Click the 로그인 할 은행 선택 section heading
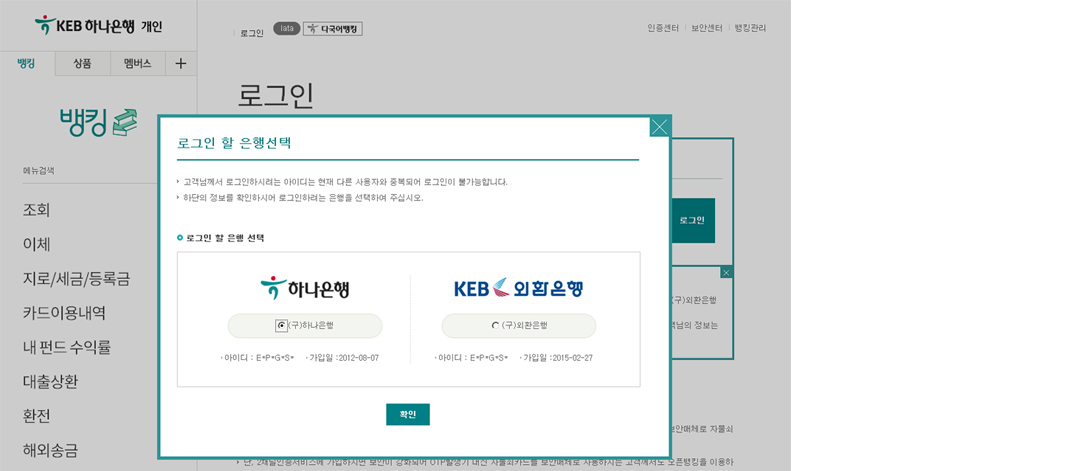This screenshot has height=471, width=1070. (x=225, y=238)
